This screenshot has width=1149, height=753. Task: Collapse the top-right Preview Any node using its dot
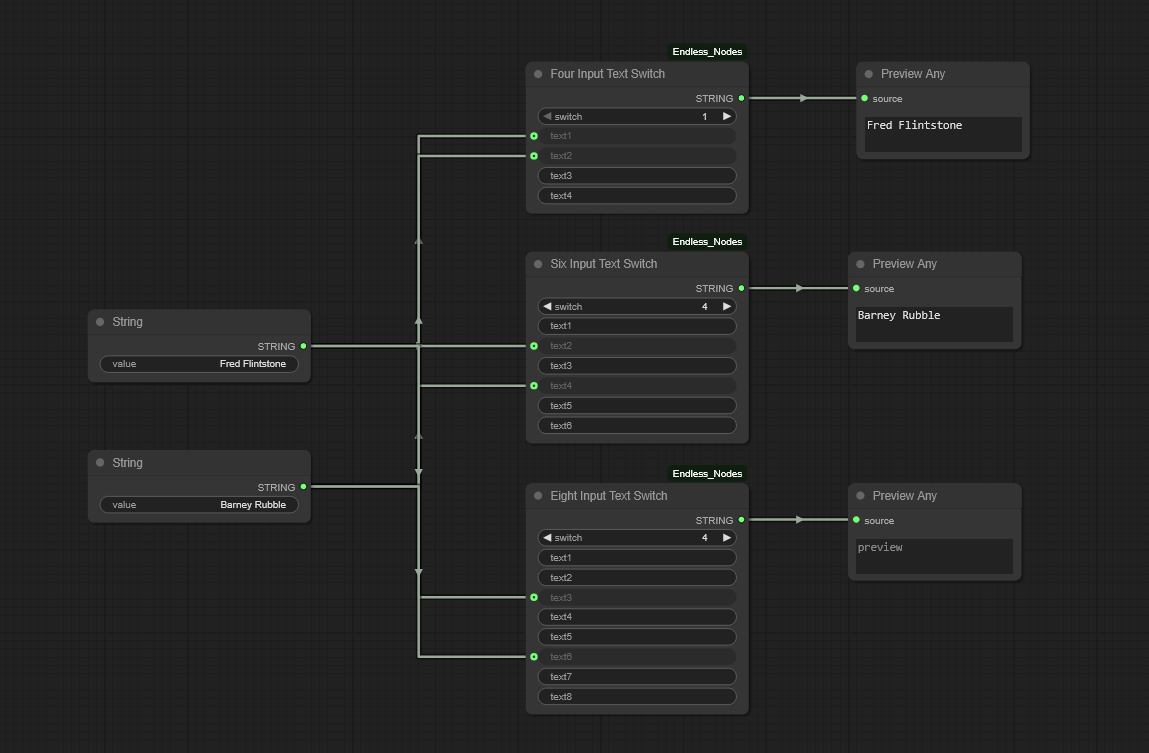(868, 74)
